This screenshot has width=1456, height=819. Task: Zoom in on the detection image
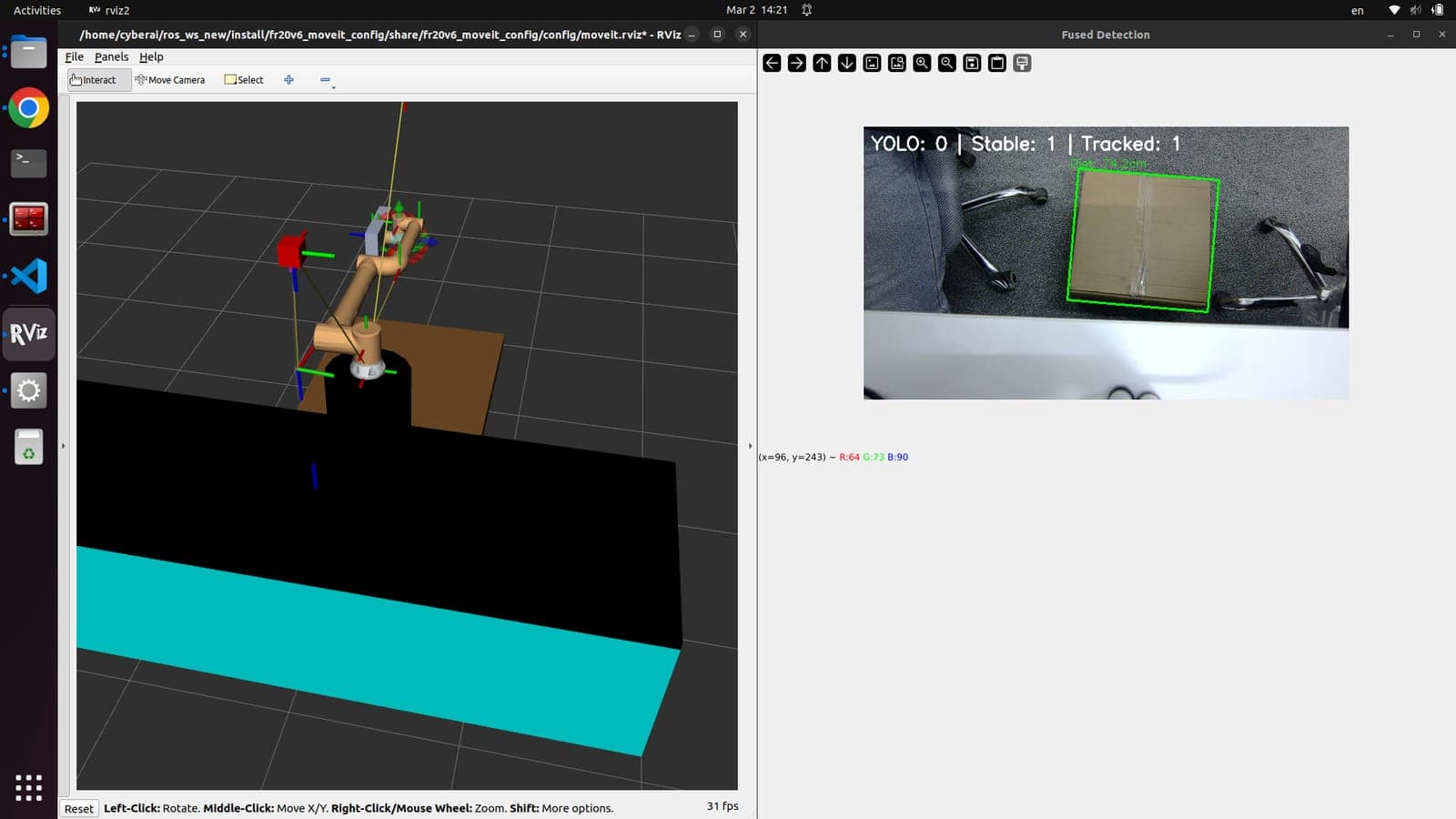[x=922, y=63]
